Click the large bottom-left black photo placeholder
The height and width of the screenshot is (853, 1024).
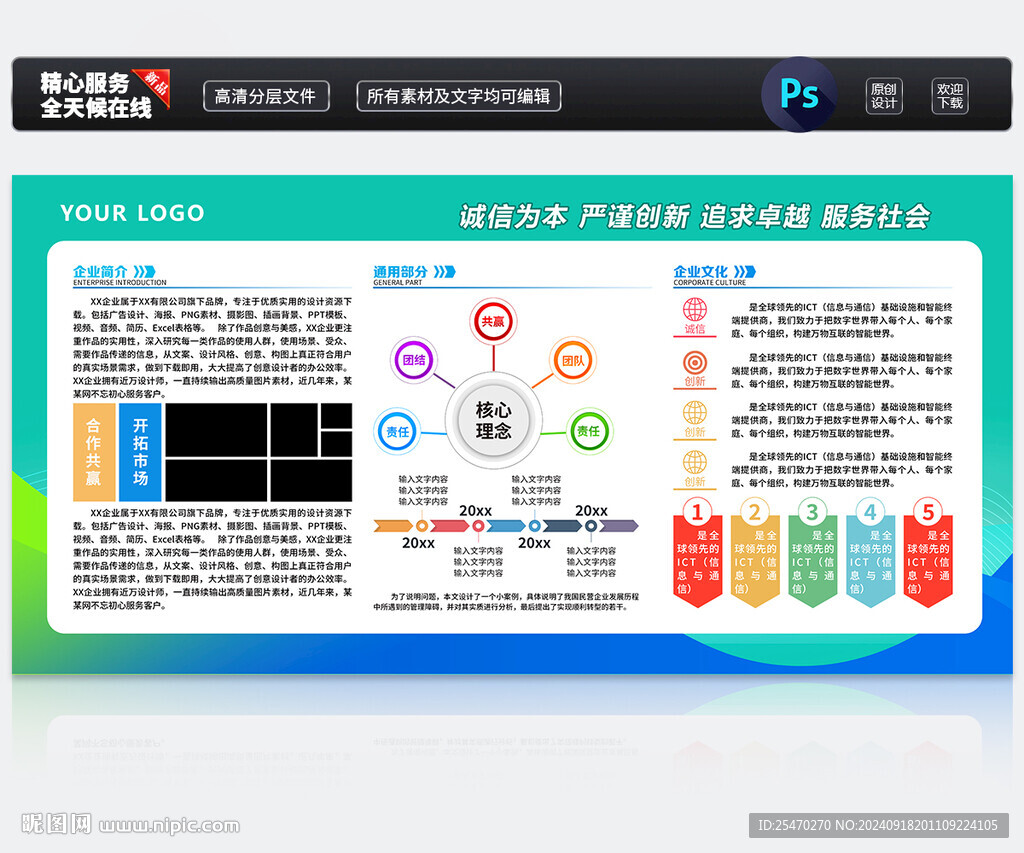[216, 480]
